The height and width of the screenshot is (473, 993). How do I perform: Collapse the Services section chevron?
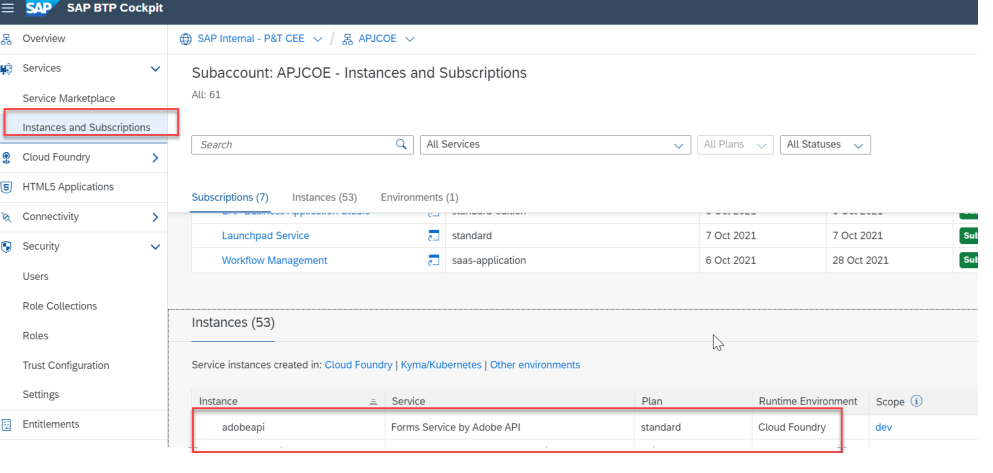(155, 68)
